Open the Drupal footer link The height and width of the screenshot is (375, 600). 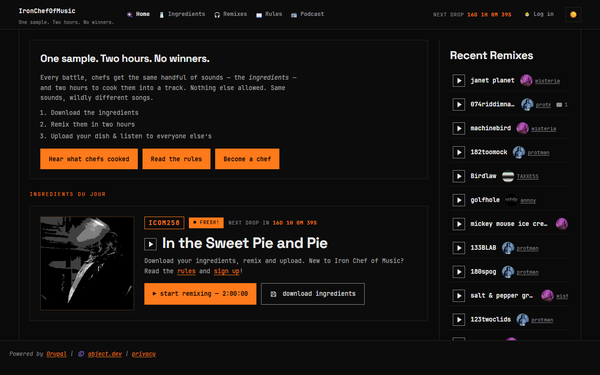coord(57,354)
